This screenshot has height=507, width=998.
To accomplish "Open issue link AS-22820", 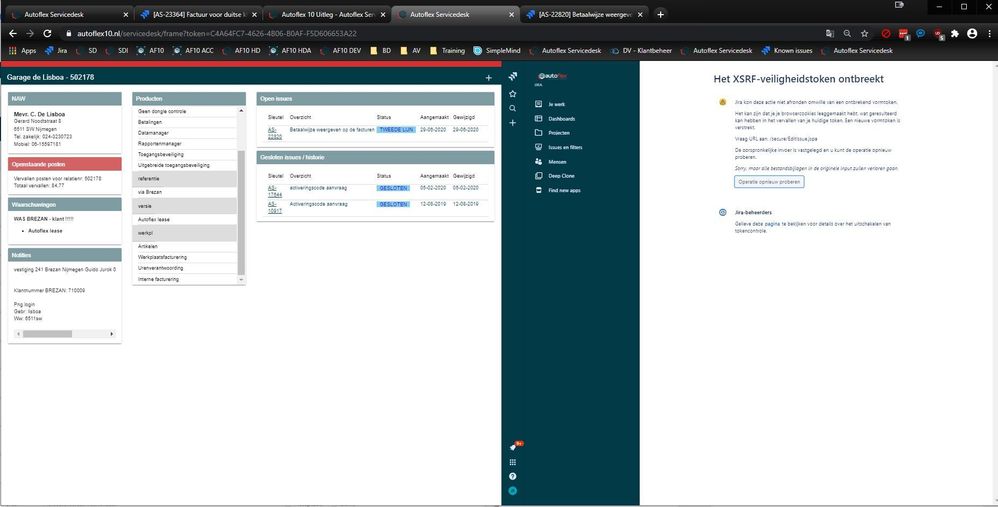I will [274, 133].
